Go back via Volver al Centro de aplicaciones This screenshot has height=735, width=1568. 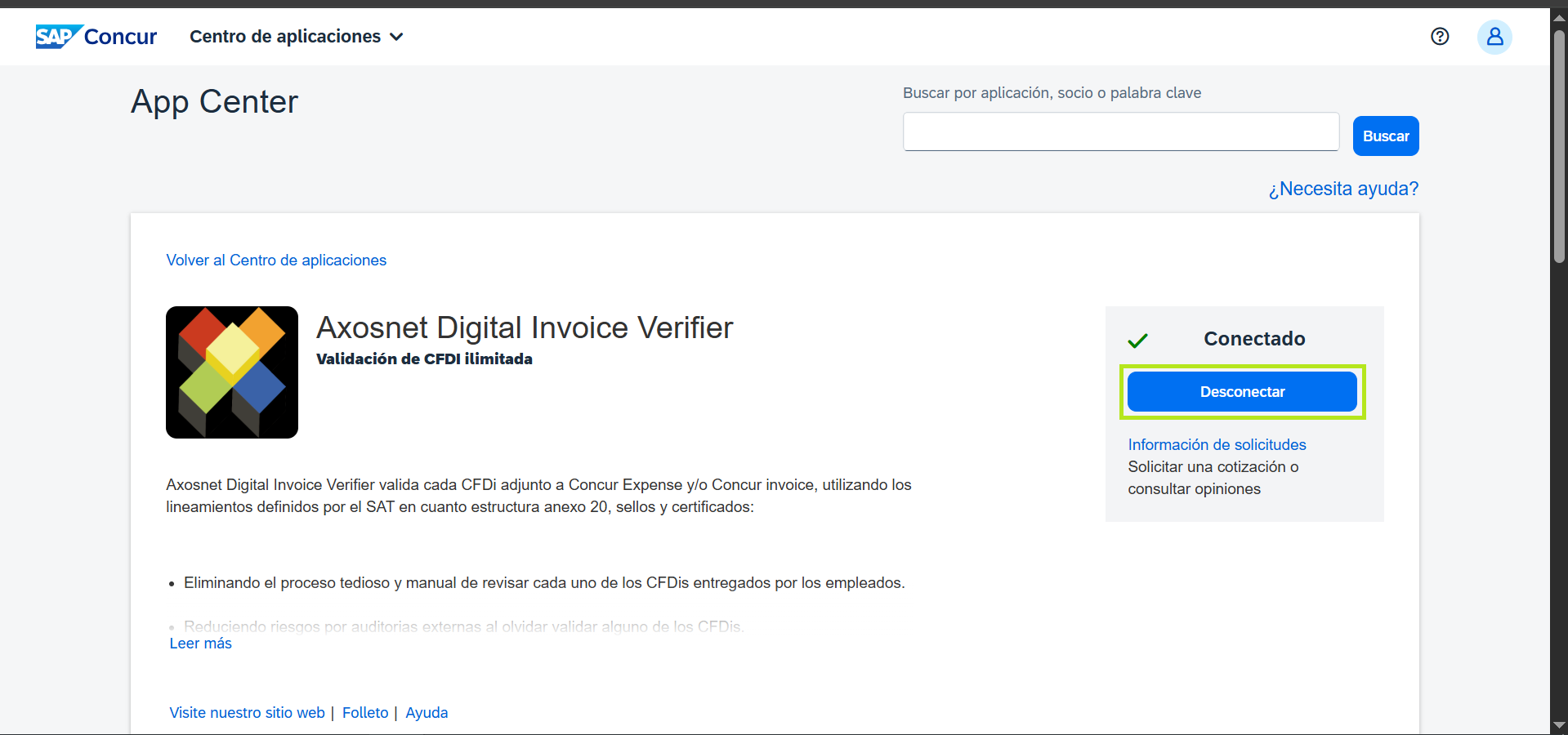click(x=276, y=261)
